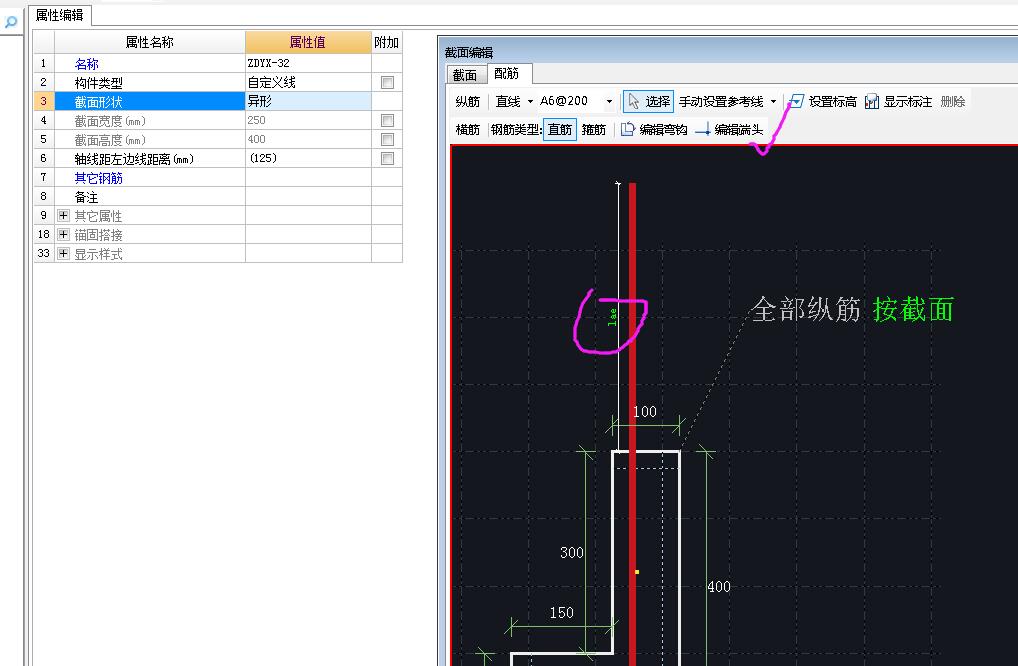Click the 名称 value ZDYX-32

pos(308,63)
